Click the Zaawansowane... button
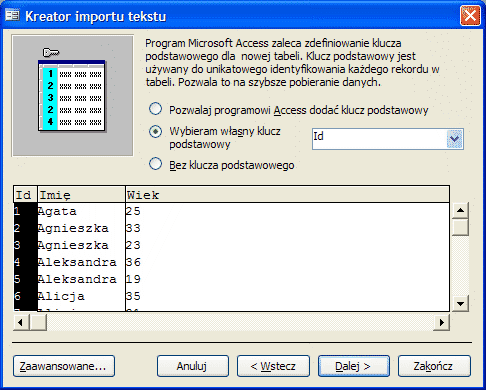 click(64, 366)
